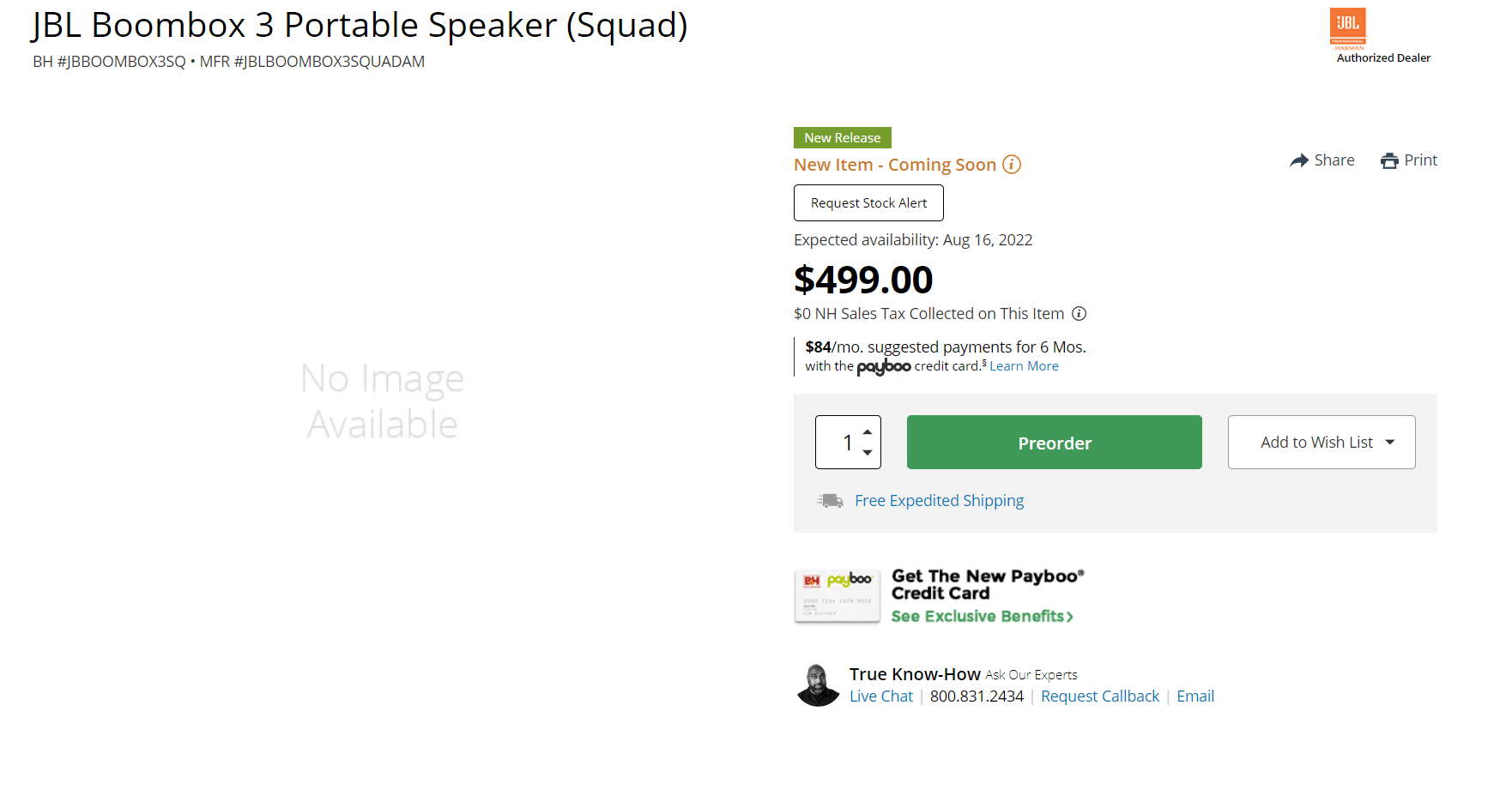
Task: Click the Print icon
Action: 1389,160
